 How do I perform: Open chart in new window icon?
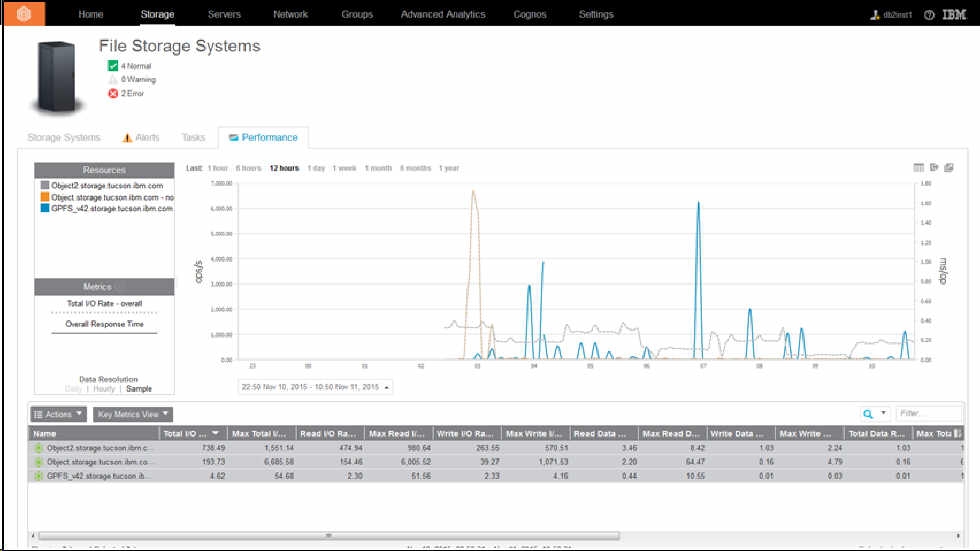click(949, 168)
